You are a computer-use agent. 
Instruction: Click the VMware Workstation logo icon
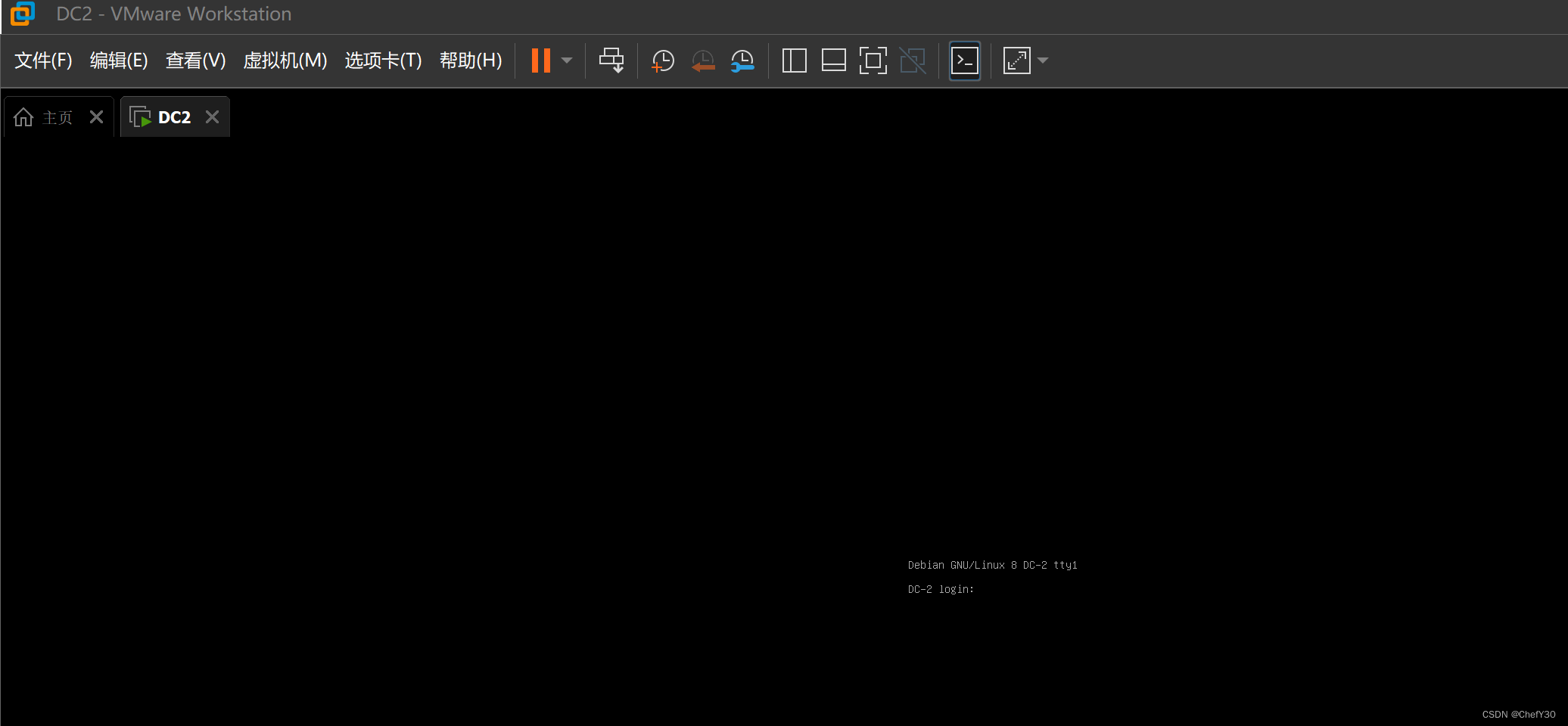23,14
